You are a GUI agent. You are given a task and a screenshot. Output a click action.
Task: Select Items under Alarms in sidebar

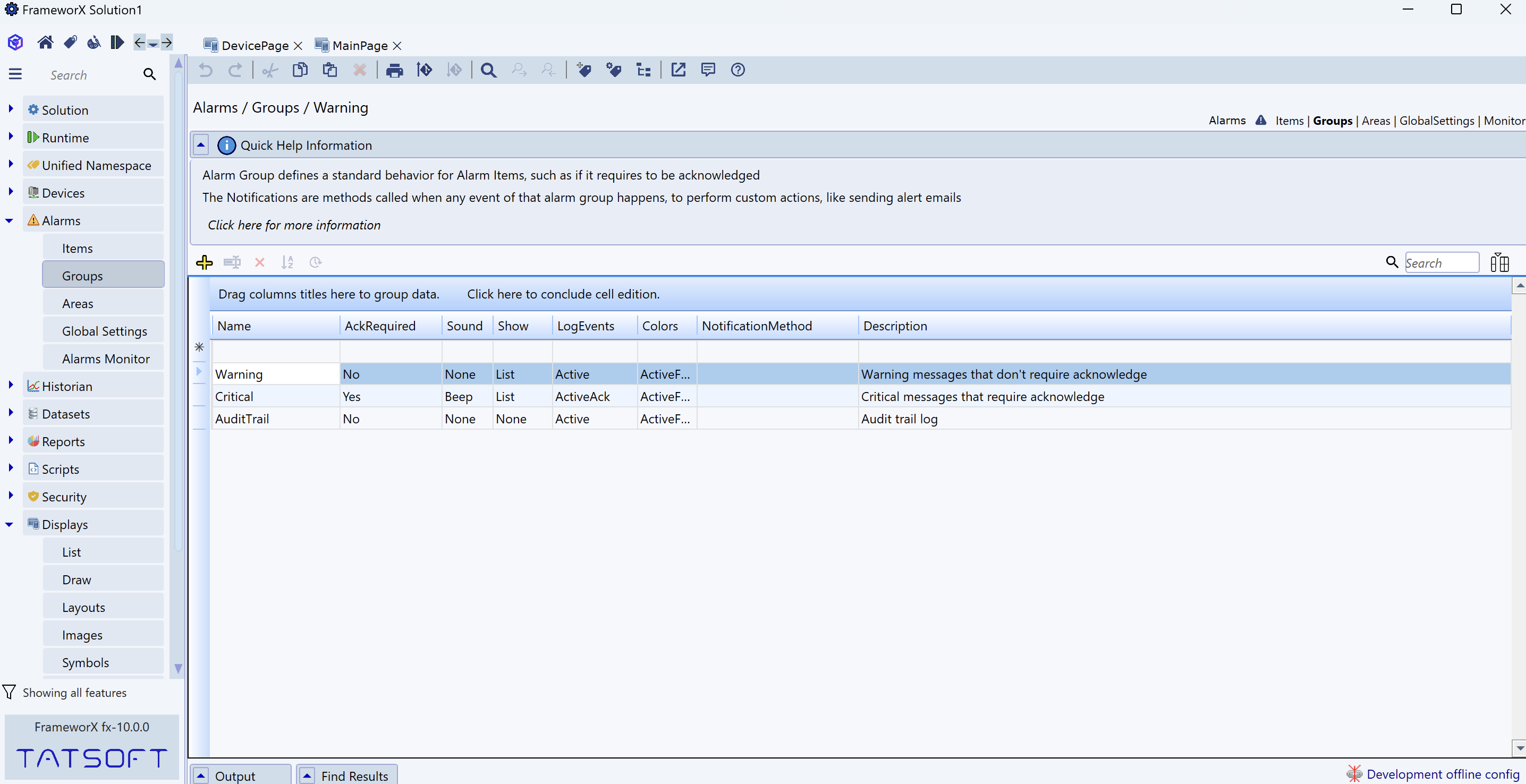pos(103,248)
